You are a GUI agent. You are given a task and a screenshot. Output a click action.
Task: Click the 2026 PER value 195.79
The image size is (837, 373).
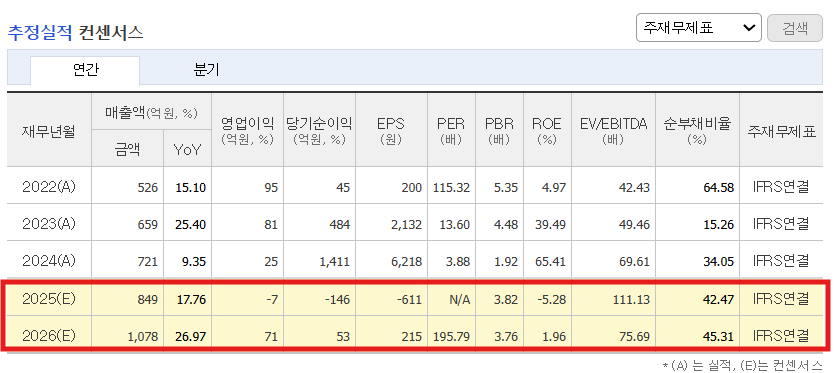click(x=452, y=337)
